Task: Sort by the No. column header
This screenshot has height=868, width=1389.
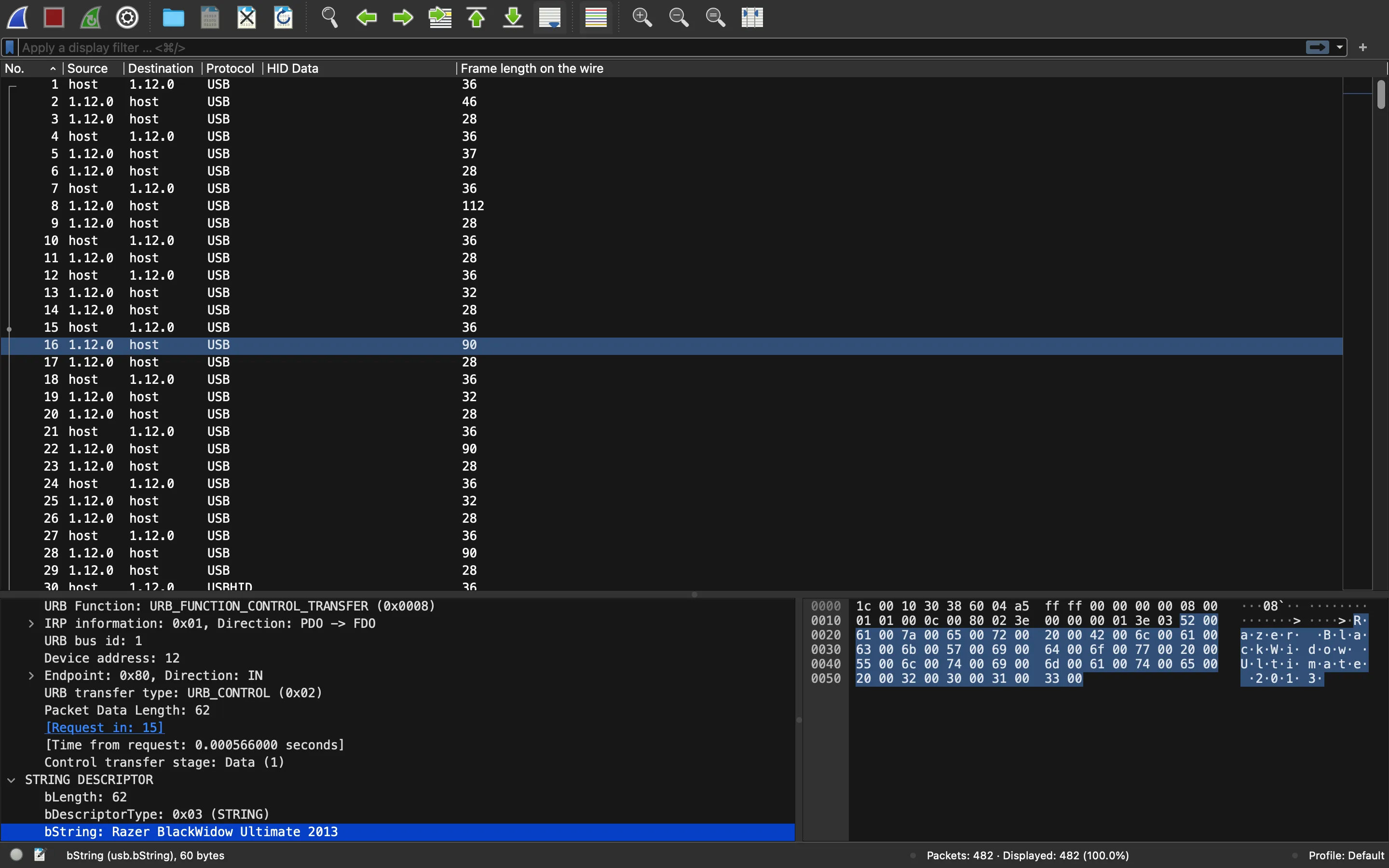Action: pyautogui.click(x=31, y=68)
